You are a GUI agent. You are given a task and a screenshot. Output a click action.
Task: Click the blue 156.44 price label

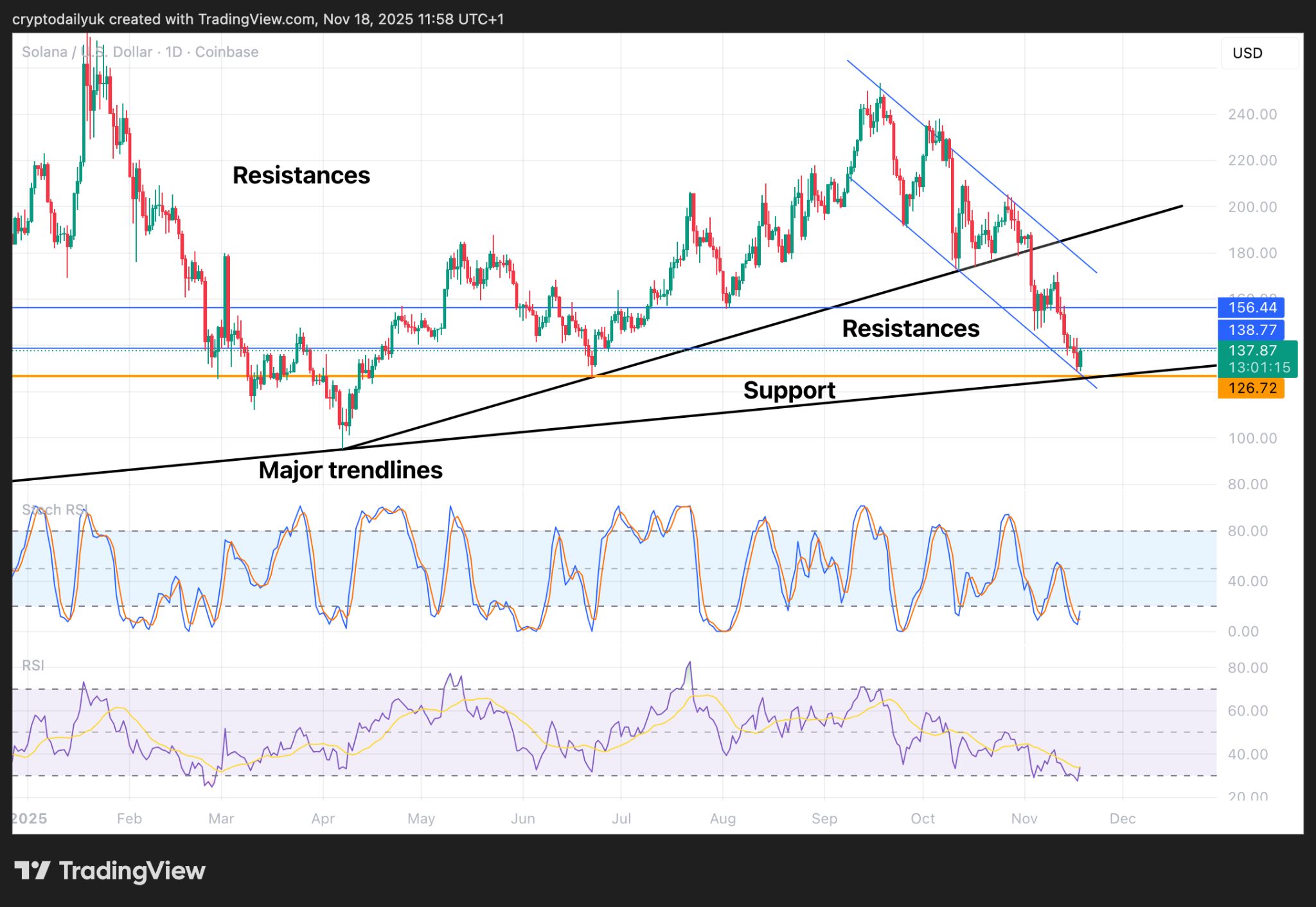click(1250, 307)
